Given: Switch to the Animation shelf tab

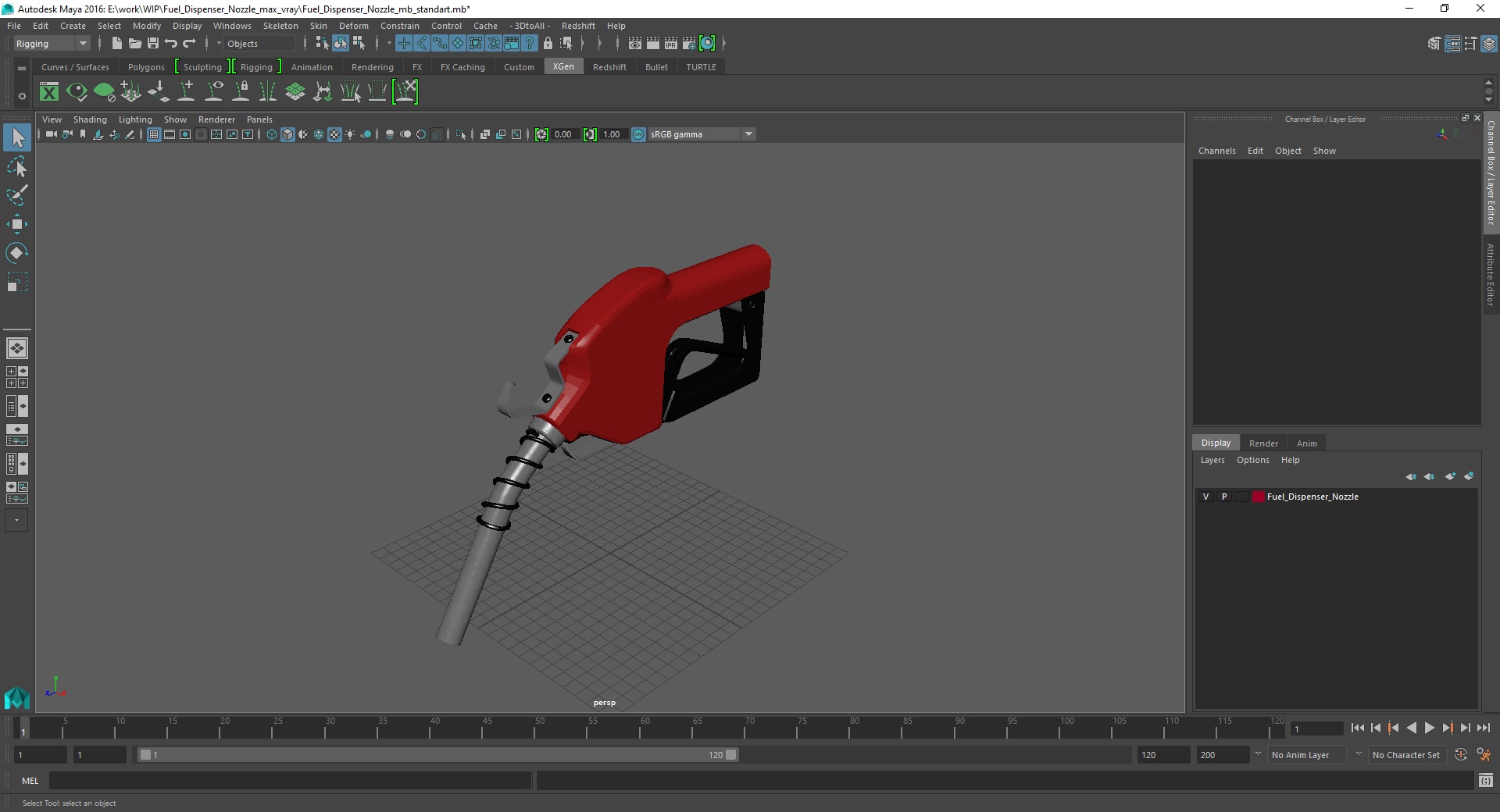Looking at the screenshot, I should (312, 67).
